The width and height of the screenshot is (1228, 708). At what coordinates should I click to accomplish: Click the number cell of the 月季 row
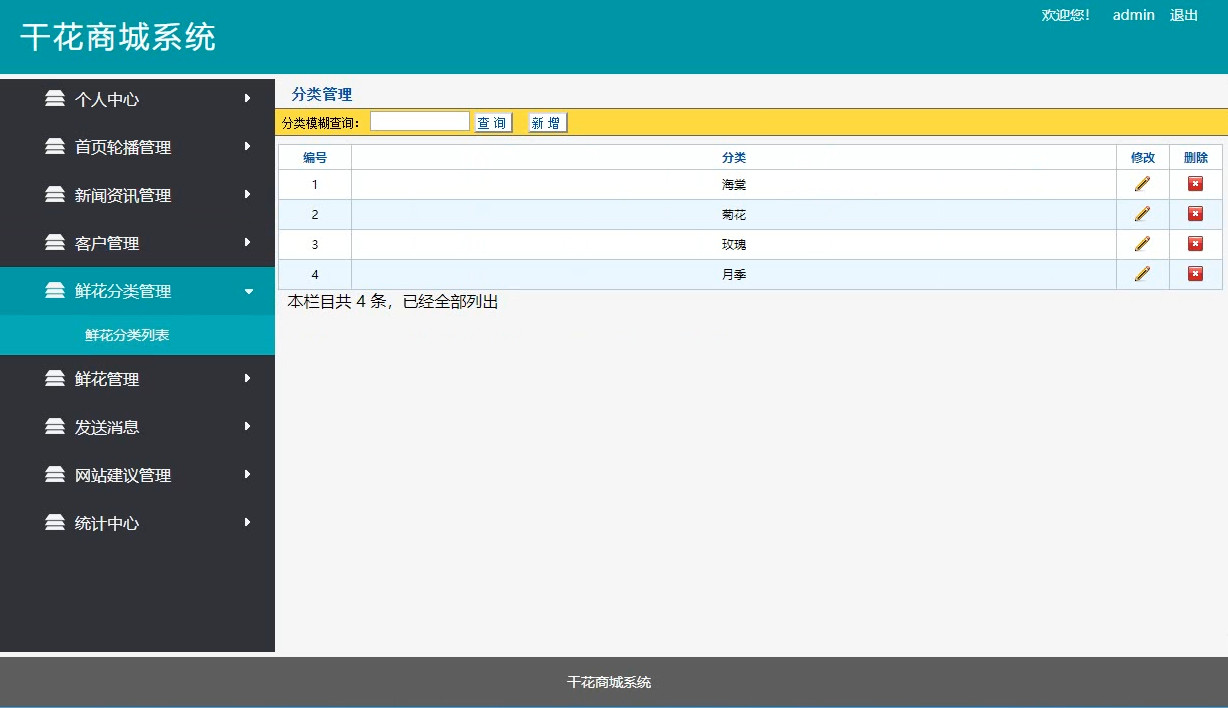click(x=315, y=275)
